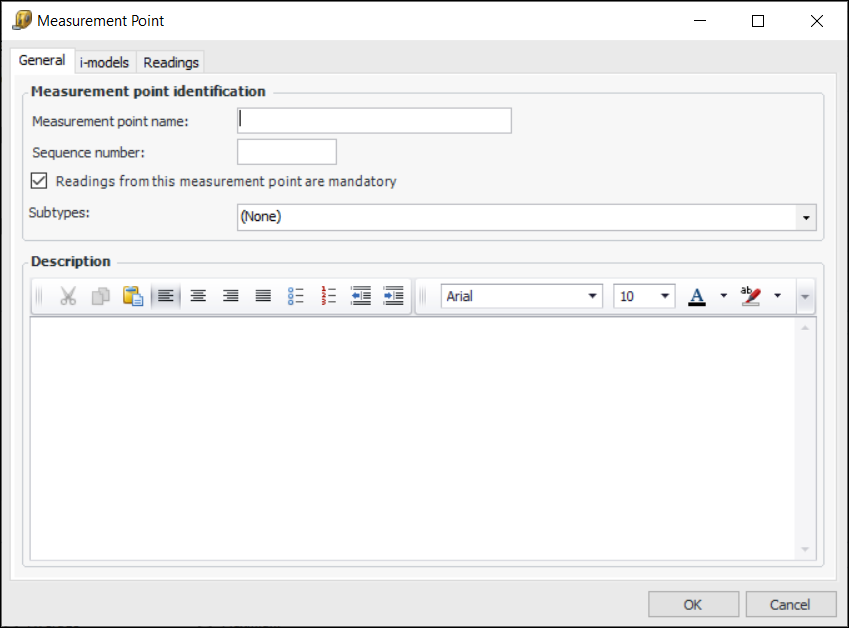Justify the description text
This screenshot has height=628, width=849.
click(263, 296)
